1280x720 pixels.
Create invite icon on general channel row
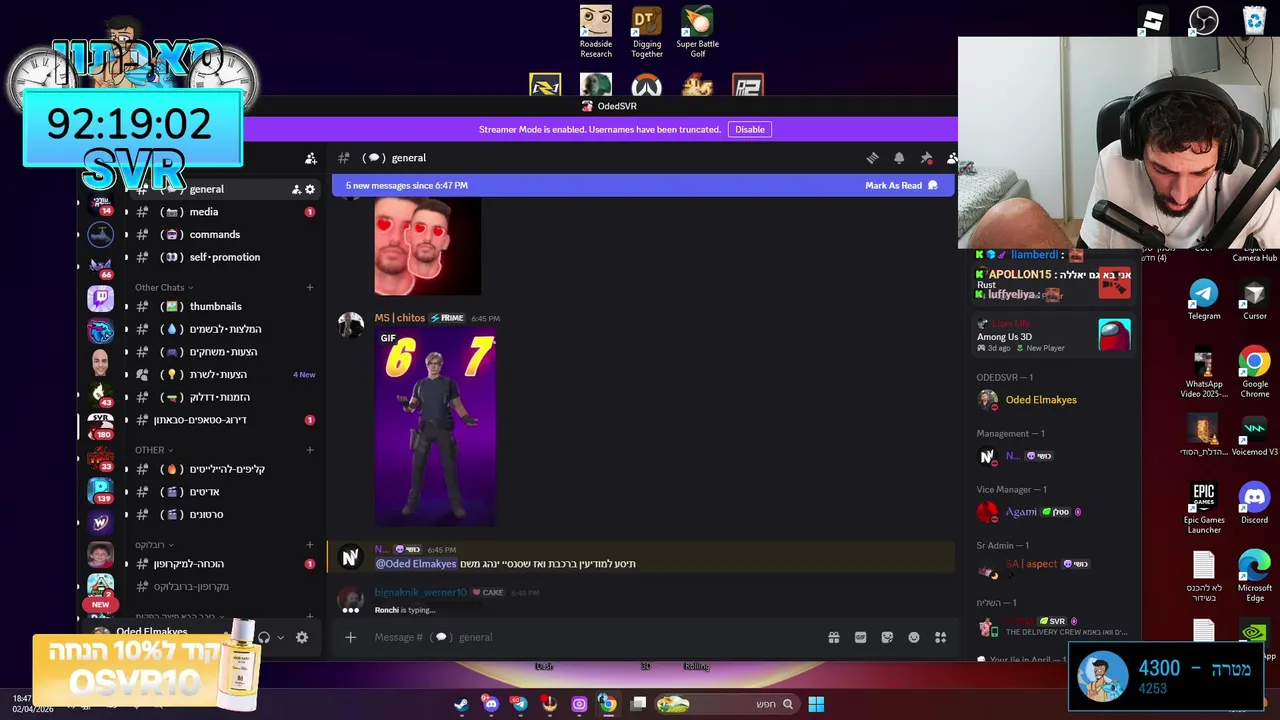tap(296, 189)
